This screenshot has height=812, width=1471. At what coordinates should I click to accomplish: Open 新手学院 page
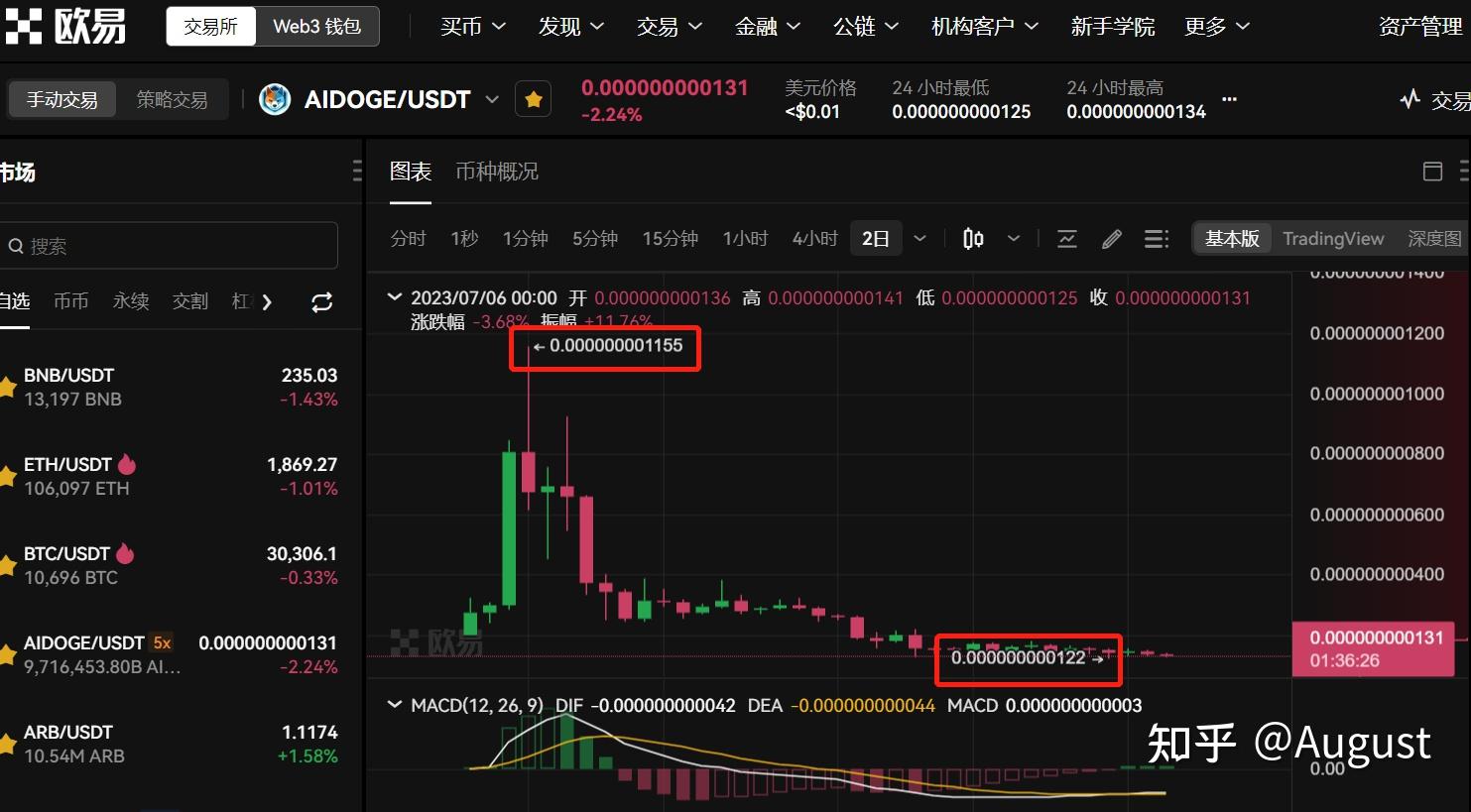[1113, 27]
